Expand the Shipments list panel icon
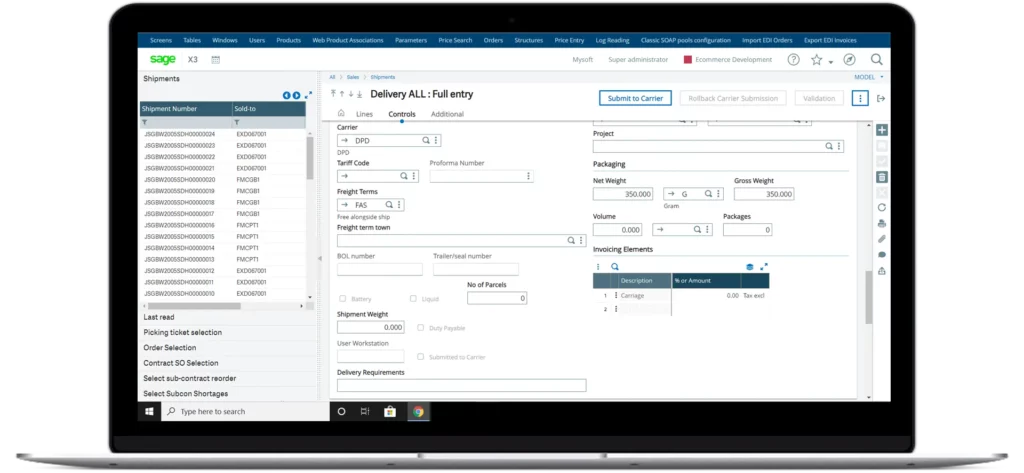Image resolution: width=1024 pixels, height=473 pixels. (x=308, y=95)
